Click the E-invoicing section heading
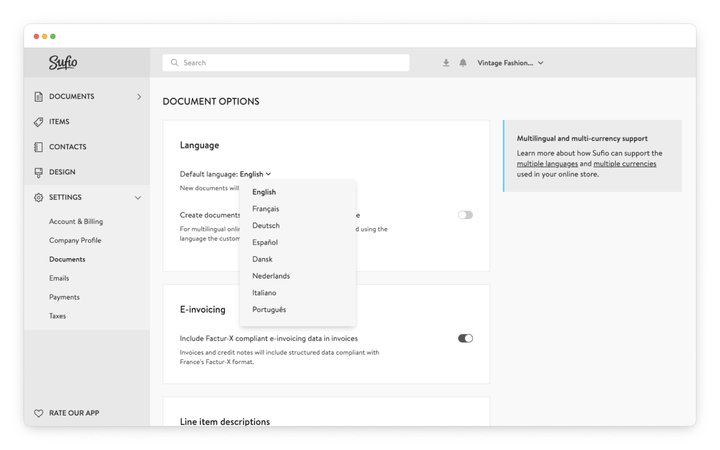The height and width of the screenshot is (450, 720). 202,309
